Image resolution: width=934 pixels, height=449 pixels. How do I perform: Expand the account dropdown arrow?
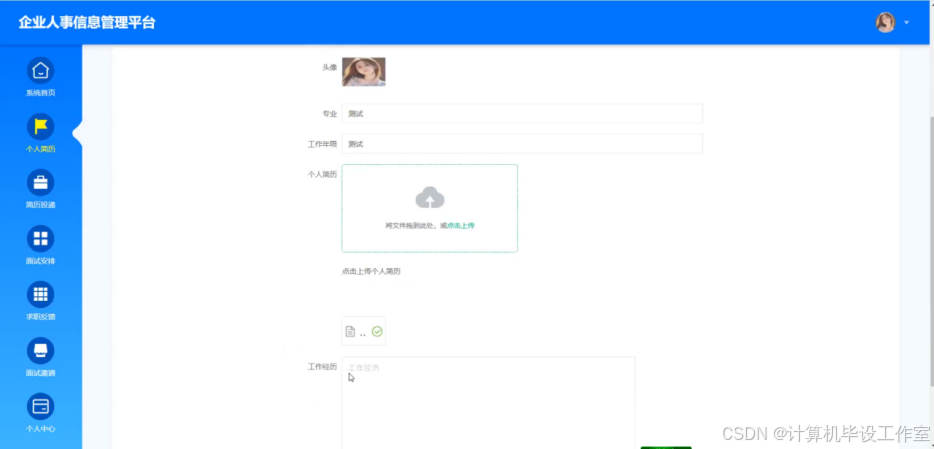907,23
